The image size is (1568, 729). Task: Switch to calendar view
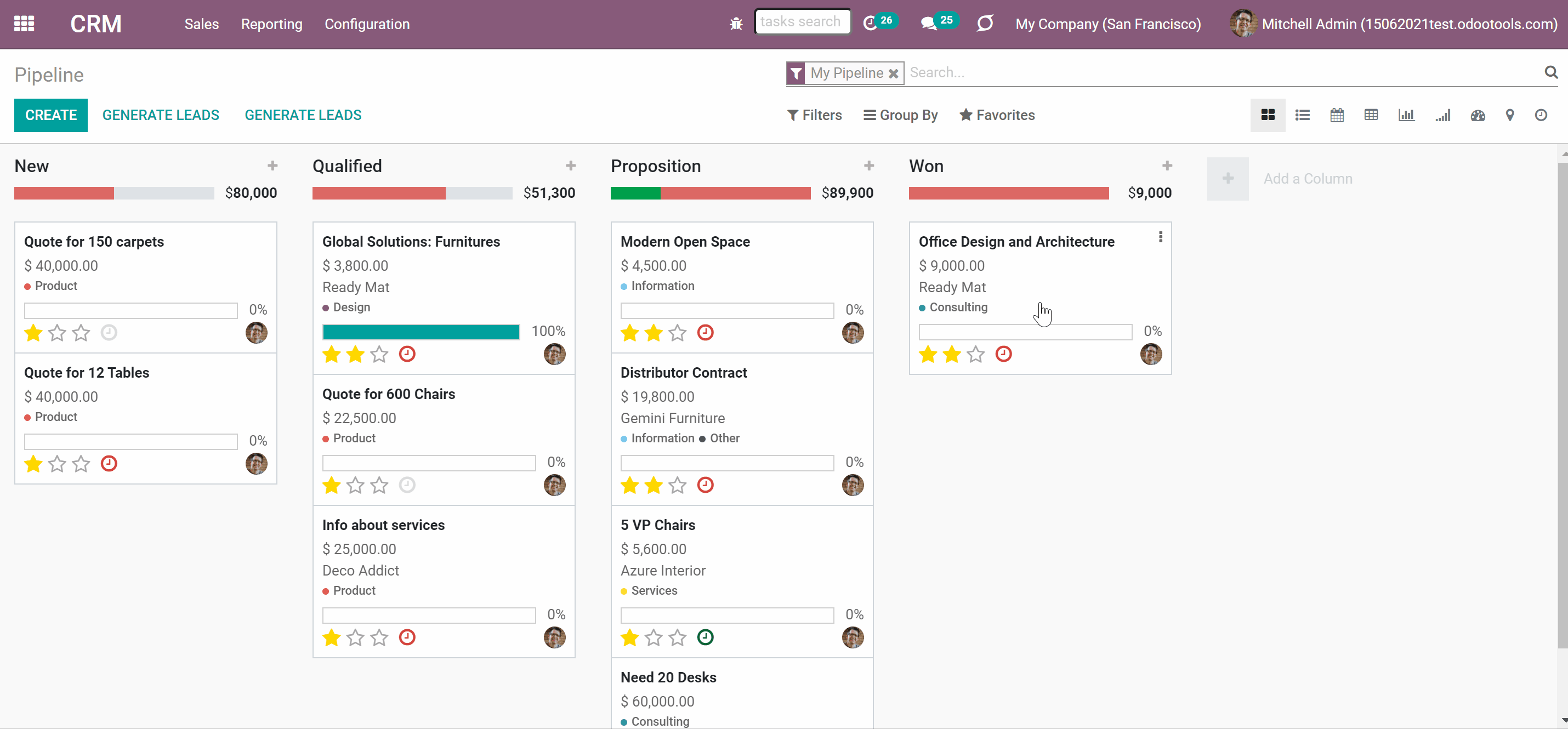pyautogui.click(x=1337, y=115)
